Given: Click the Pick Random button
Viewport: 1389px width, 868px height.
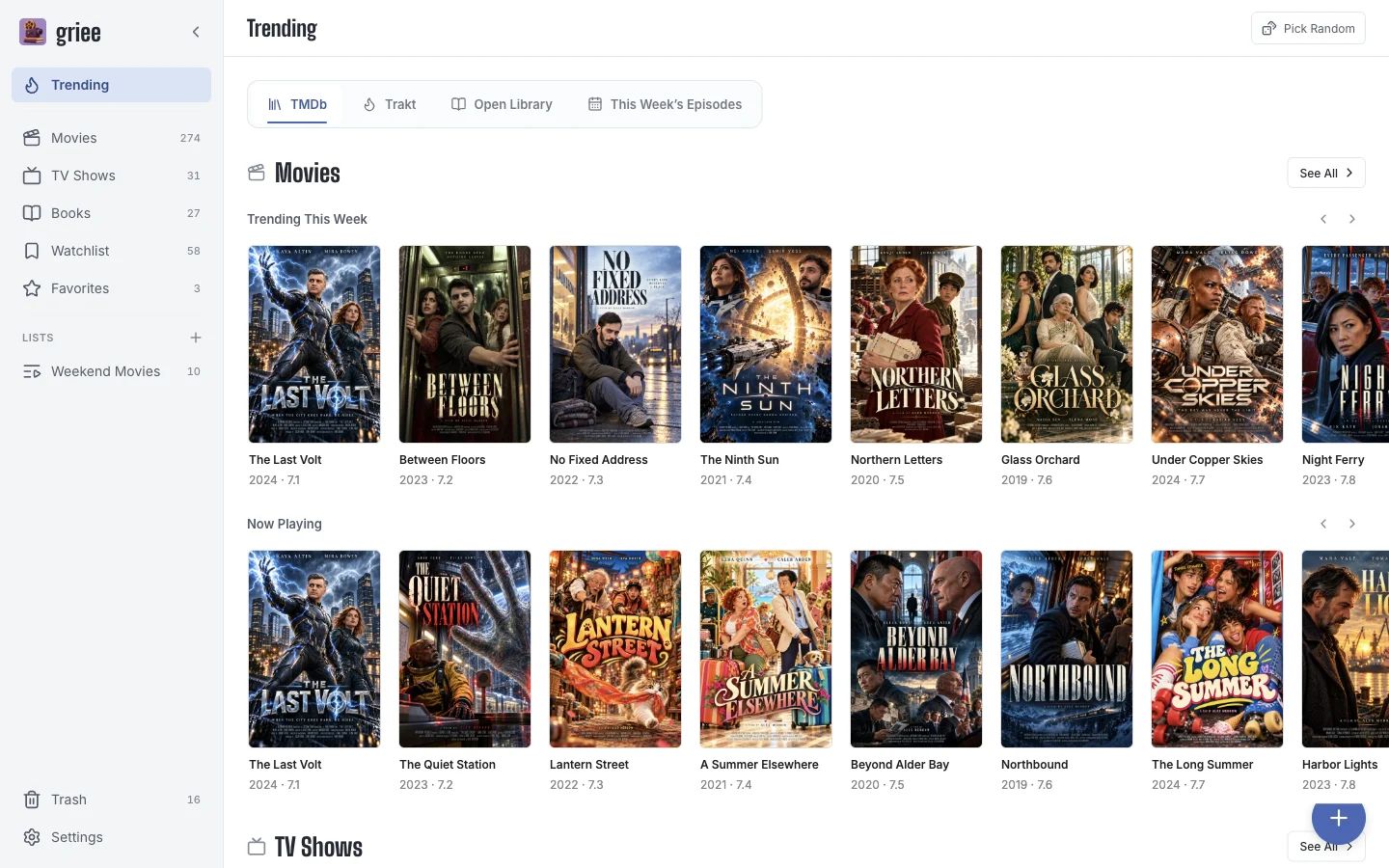Looking at the screenshot, I should (x=1308, y=28).
